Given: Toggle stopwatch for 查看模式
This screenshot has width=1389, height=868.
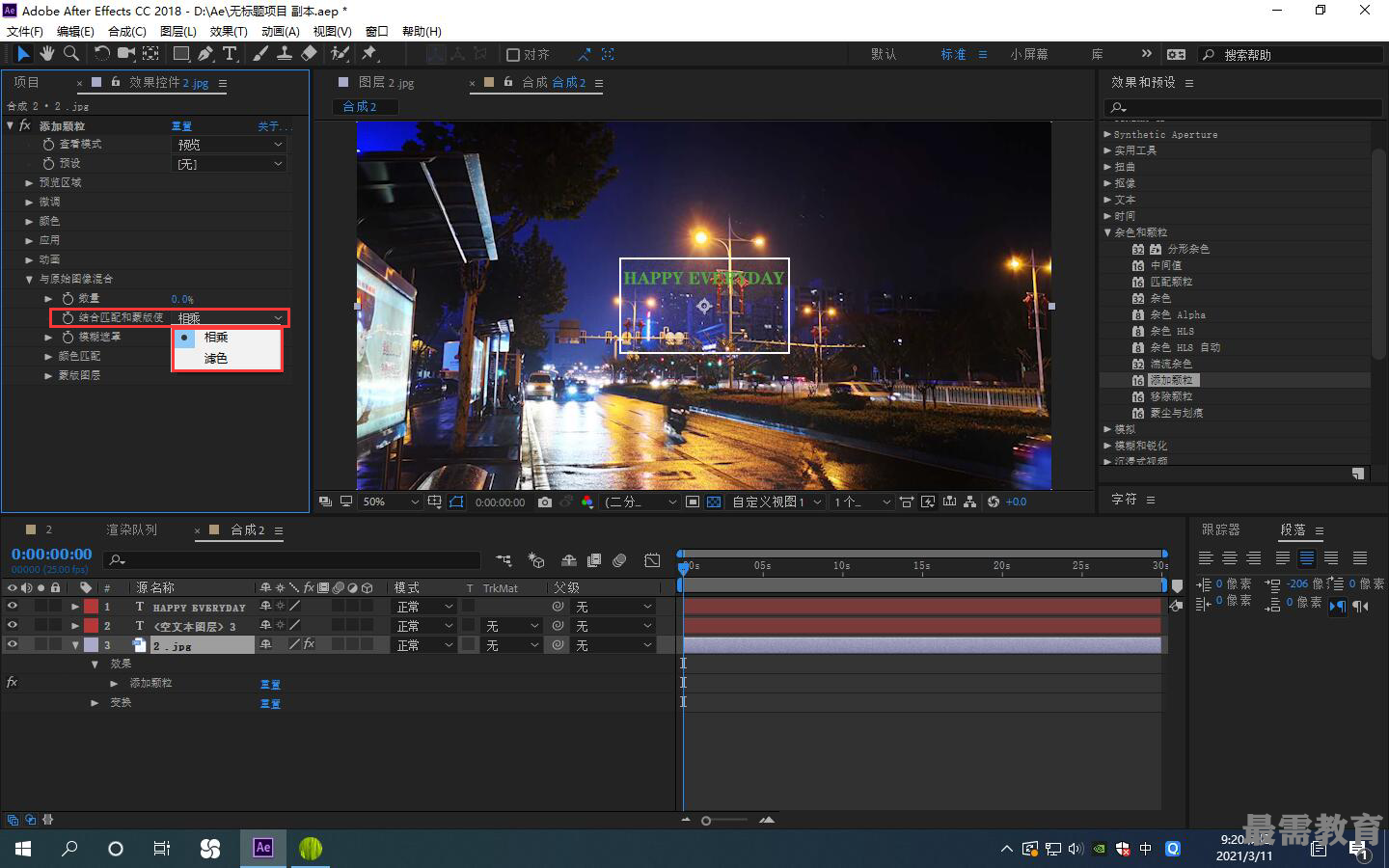Looking at the screenshot, I should (x=48, y=144).
